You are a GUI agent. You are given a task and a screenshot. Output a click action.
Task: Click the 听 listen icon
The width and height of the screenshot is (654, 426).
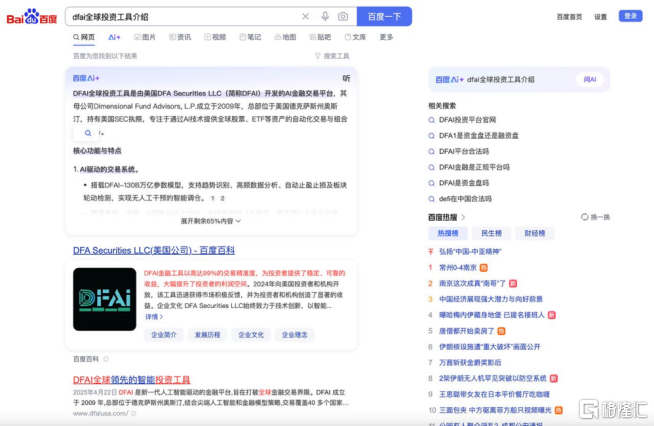346,78
